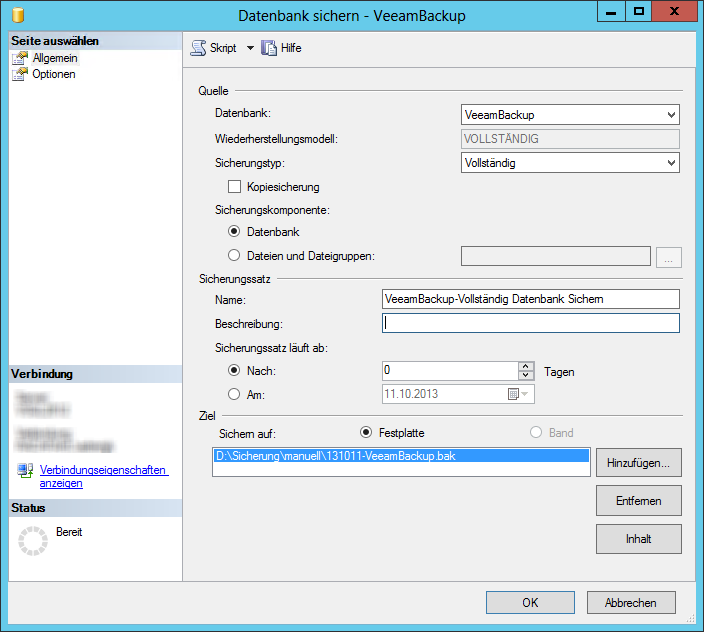Click the Inhalt button
Image resolution: width=704 pixels, height=632 pixels.
[638, 539]
